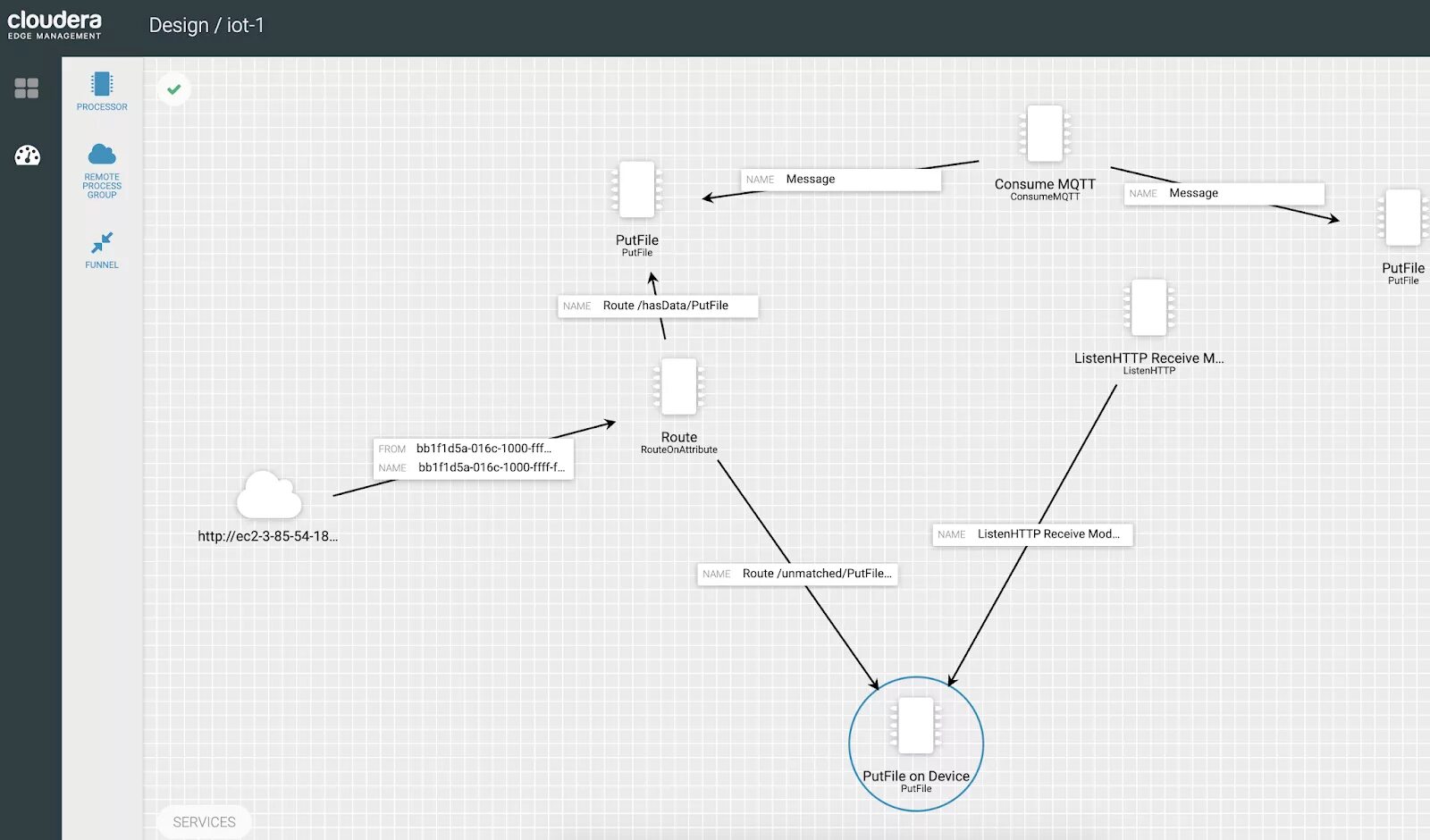Select the Processor component icon
This screenshot has height=840, width=1430.
(x=102, y=84)
